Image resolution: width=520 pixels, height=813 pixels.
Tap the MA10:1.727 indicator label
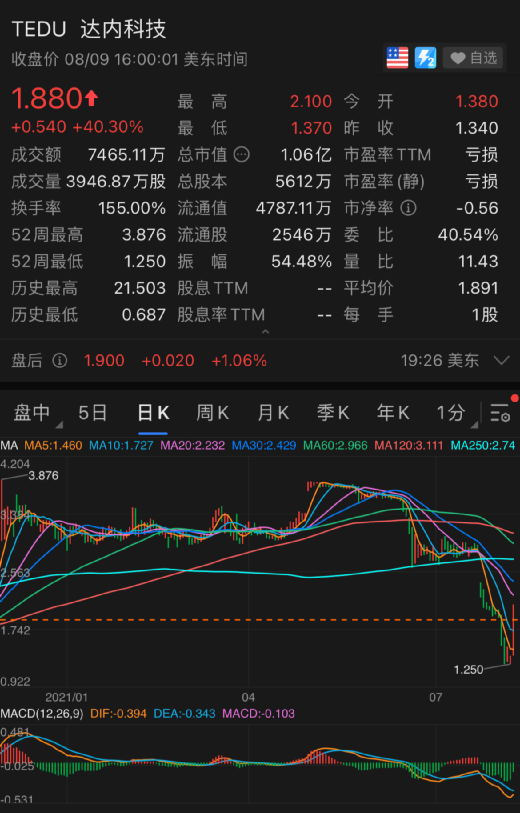click(121, 445)
